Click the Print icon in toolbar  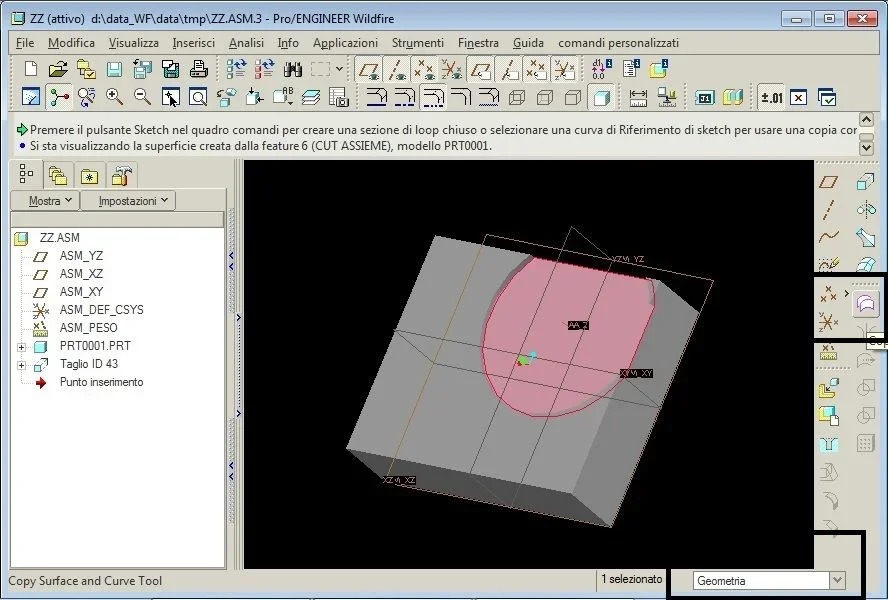coord(199,70)
